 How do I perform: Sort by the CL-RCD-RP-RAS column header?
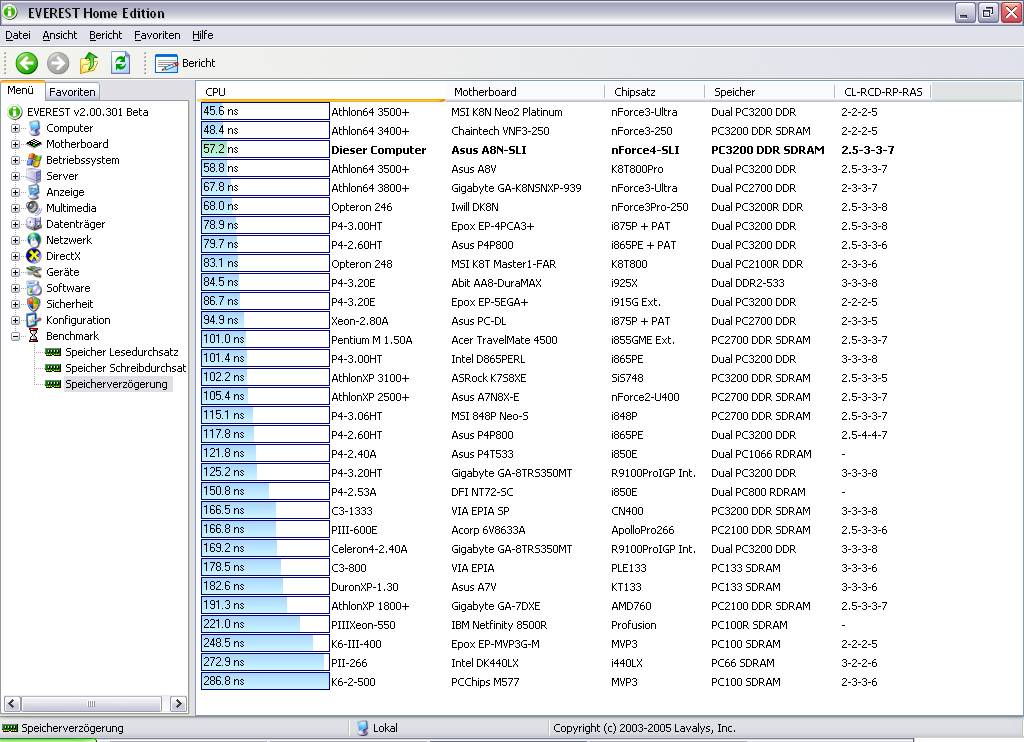883,92
